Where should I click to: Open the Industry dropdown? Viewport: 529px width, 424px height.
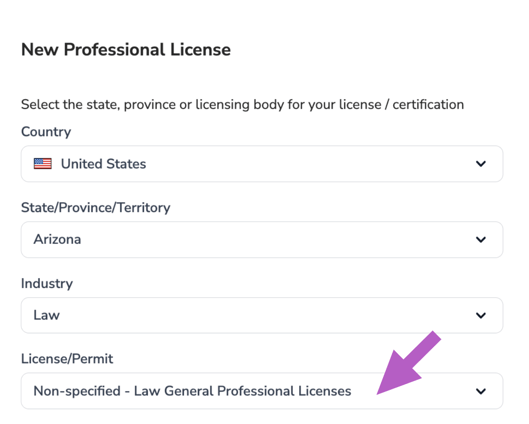[262, 316]
